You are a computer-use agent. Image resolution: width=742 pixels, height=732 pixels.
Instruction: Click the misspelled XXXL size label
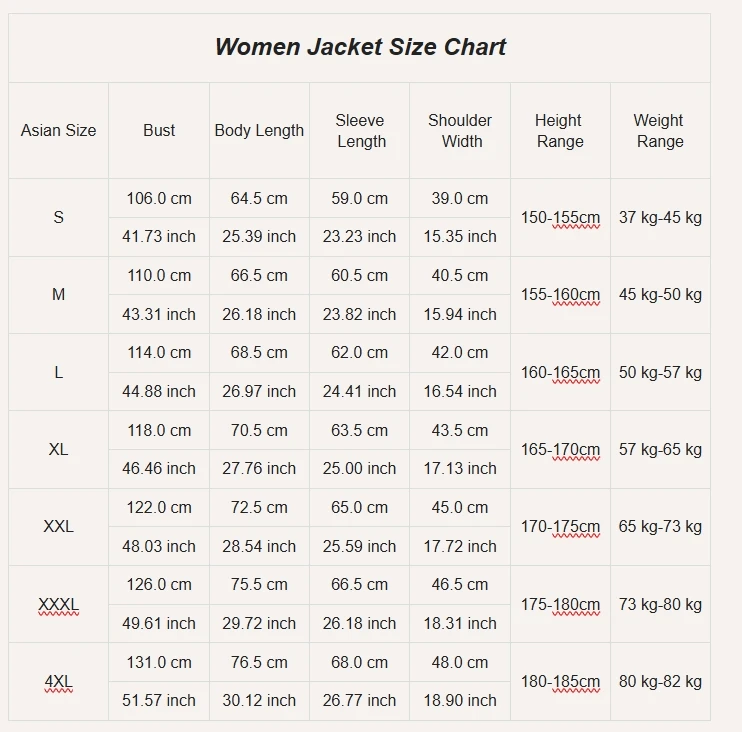pyautogui.click(x=59, y=604)
